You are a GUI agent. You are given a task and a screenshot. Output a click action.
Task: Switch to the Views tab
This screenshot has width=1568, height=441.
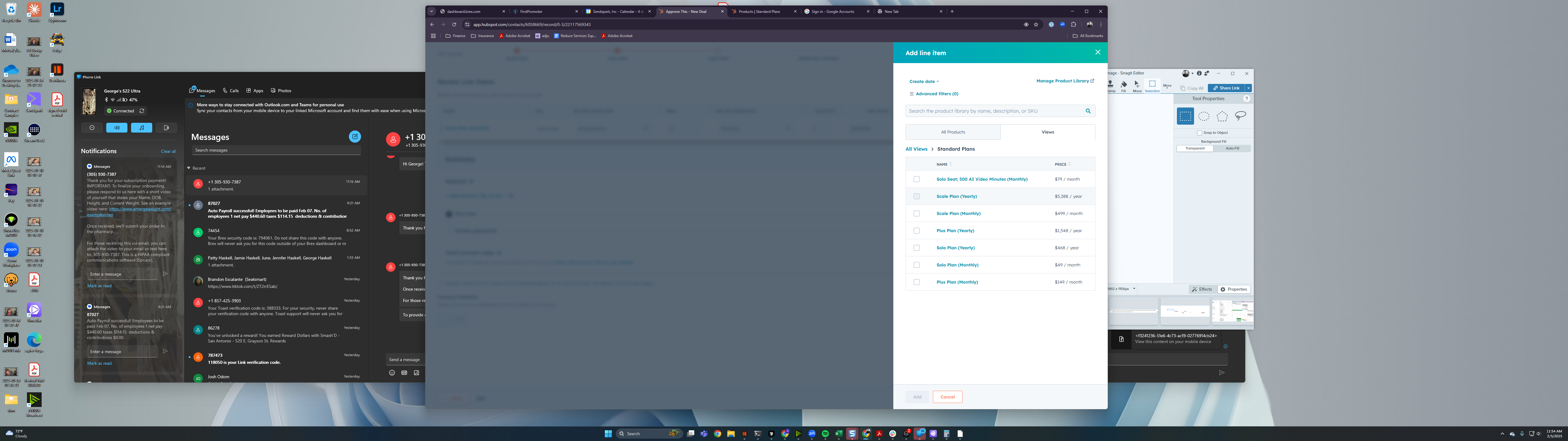pos(1048,132)
